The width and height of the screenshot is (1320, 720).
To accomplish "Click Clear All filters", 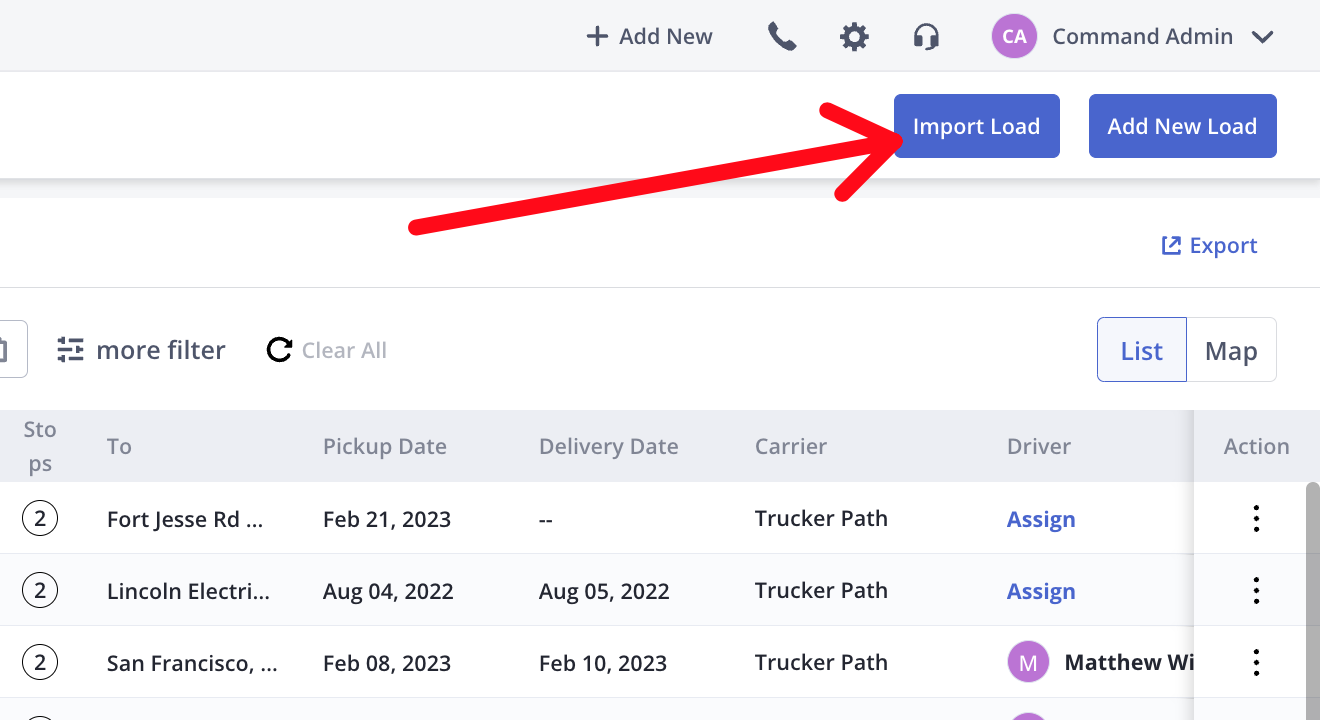I will click(x=327, y=350).
